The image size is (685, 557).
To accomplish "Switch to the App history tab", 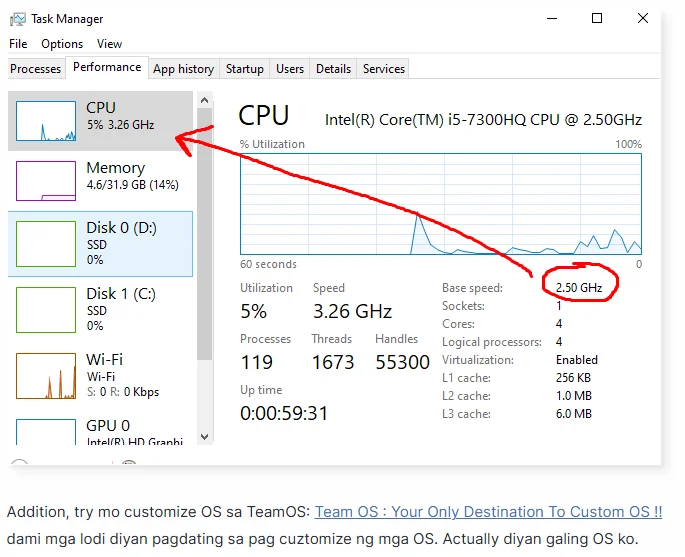I will click(x=183, y=69).
